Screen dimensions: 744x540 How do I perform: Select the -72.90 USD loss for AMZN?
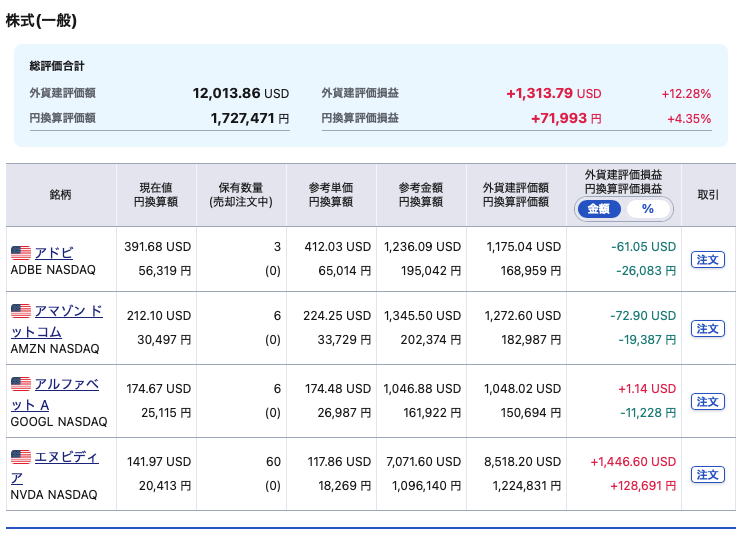tap(643, 316)
